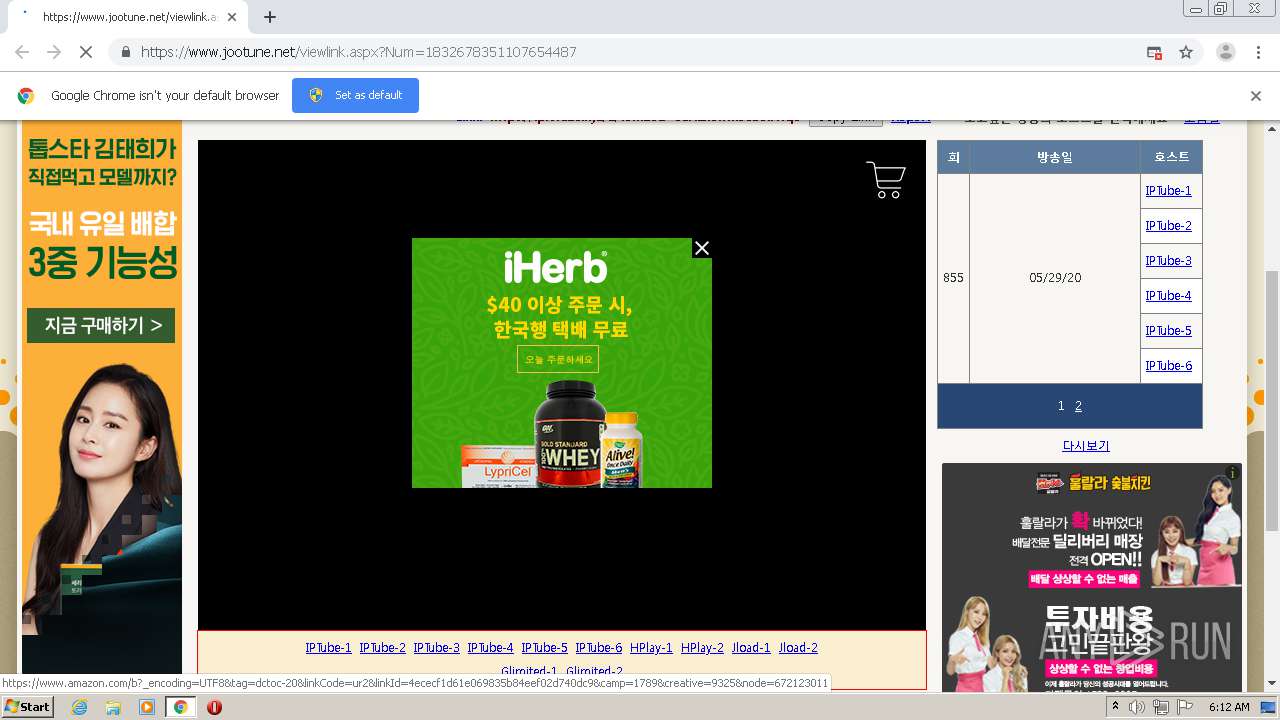Select the jootune.net browser tab

pos(130,17)
